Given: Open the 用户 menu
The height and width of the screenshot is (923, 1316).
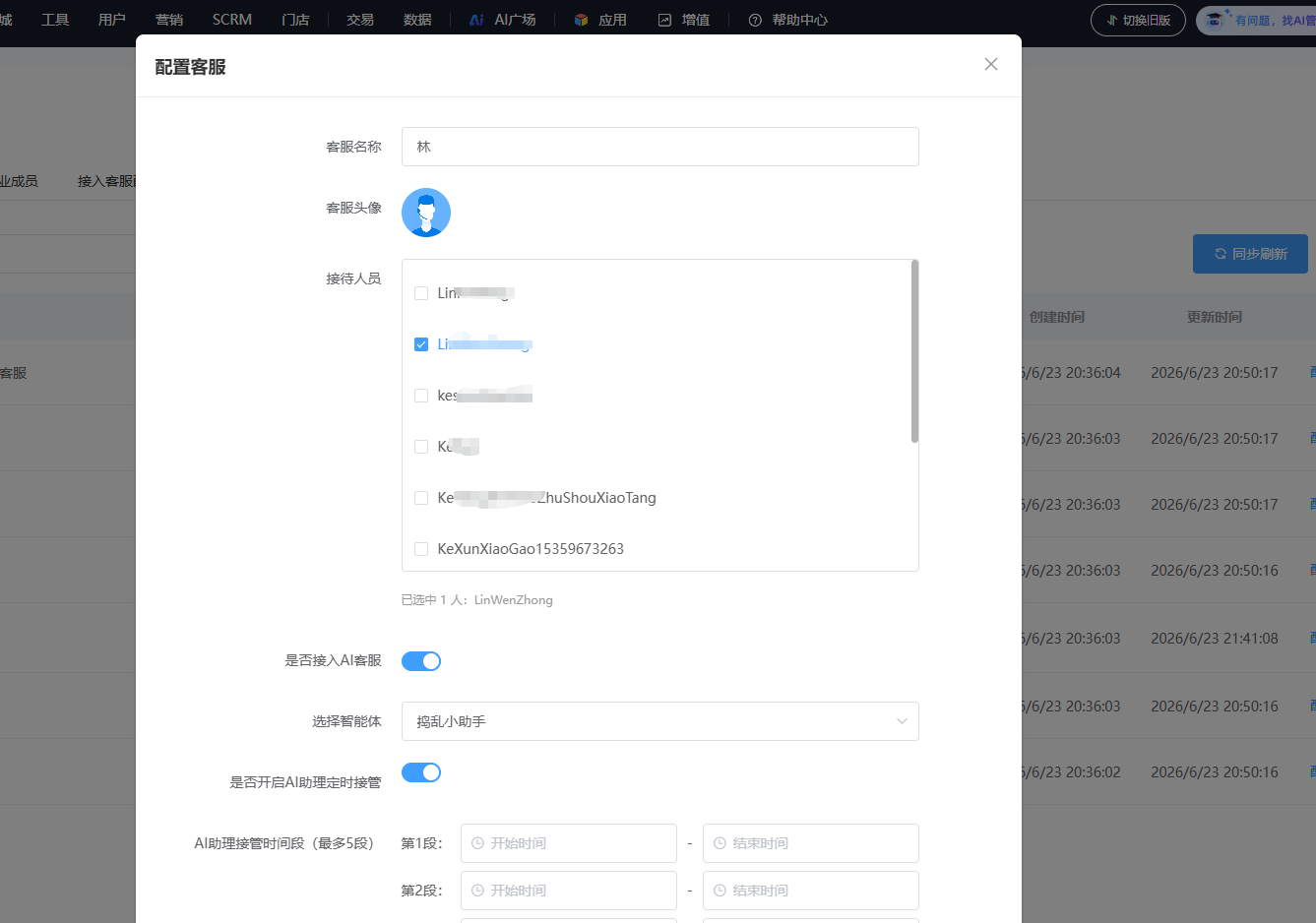Looking at the screenshot, I should 112,20.
